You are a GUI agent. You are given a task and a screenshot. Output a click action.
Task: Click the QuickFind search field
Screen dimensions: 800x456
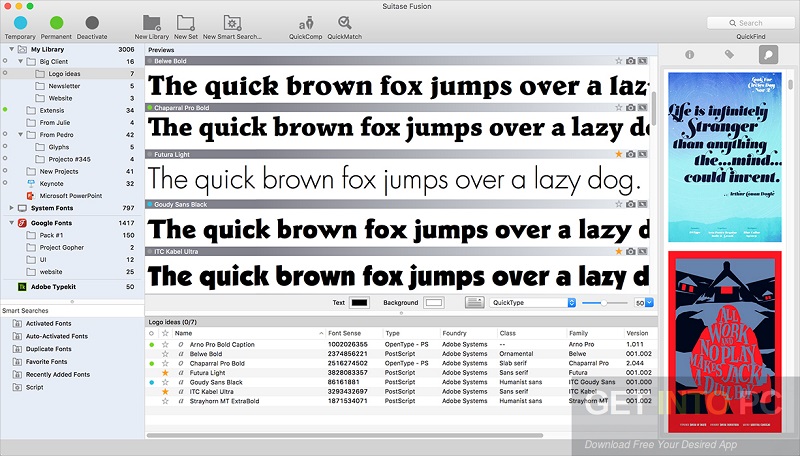[x=751, y=23]
